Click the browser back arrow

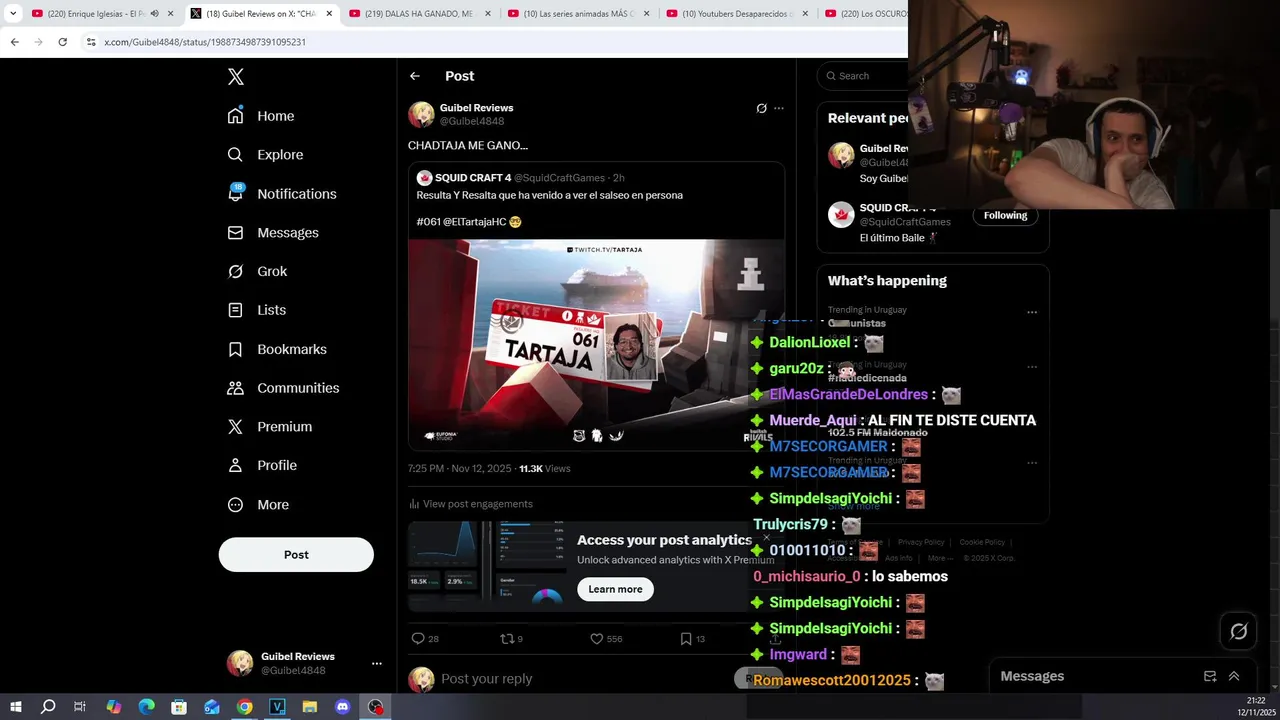(x=14, y=42)
